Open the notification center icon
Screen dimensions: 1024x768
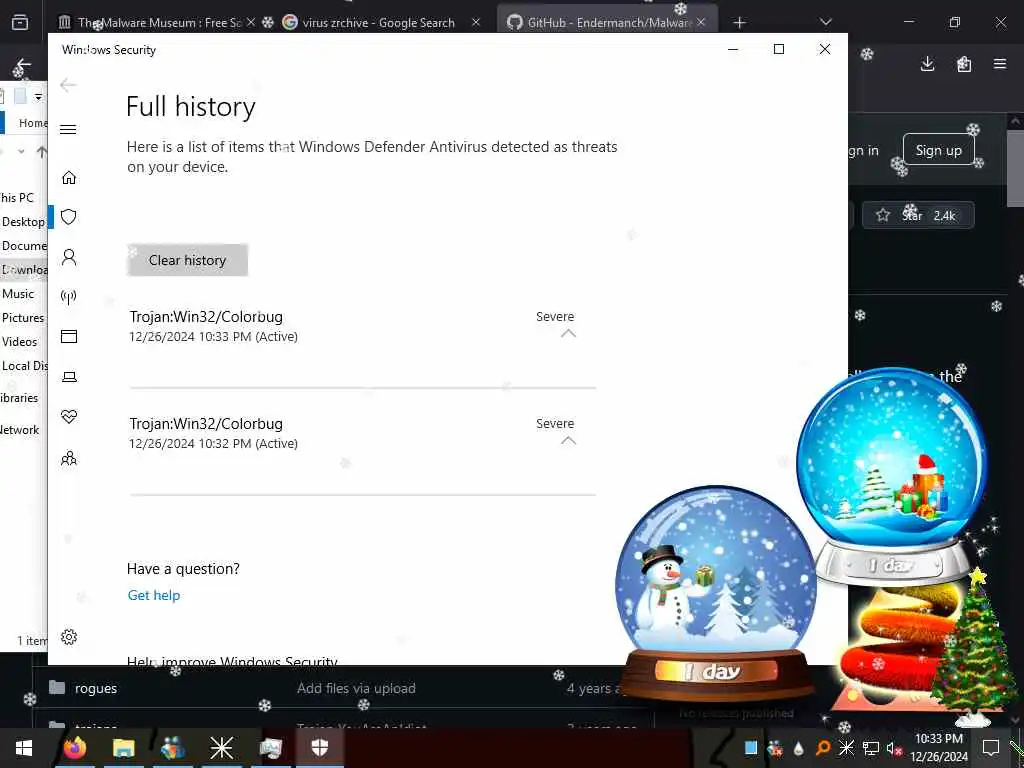point(991,747)
